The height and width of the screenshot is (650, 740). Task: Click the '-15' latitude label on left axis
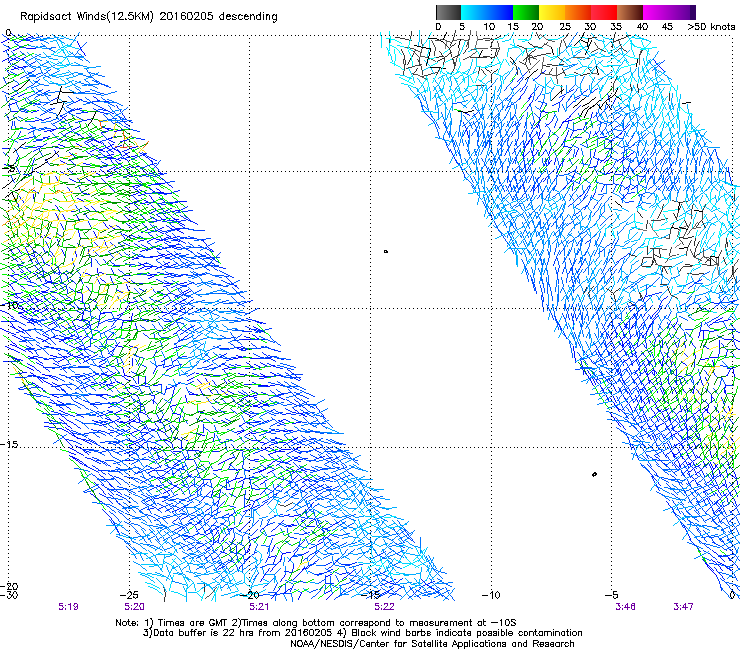click(x=9, y=445)
